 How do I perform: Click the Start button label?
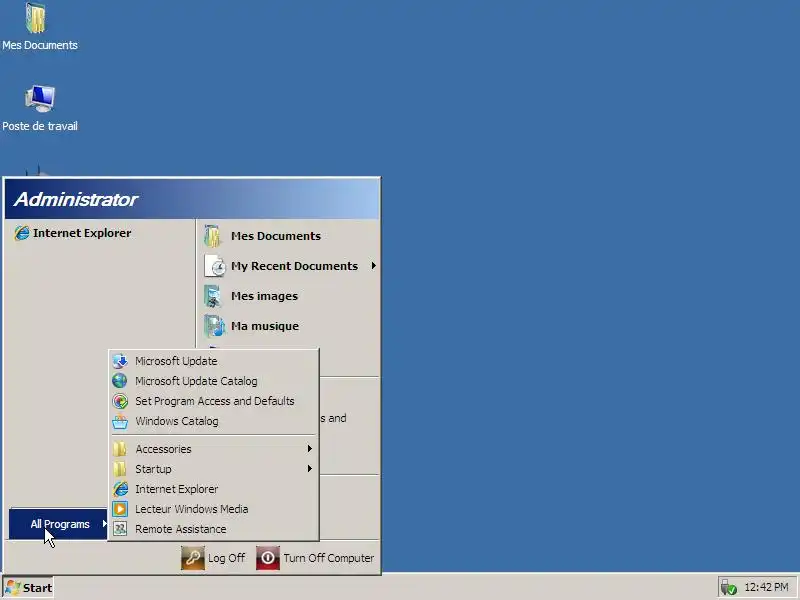pyautogui.click(x=38, y=588)
